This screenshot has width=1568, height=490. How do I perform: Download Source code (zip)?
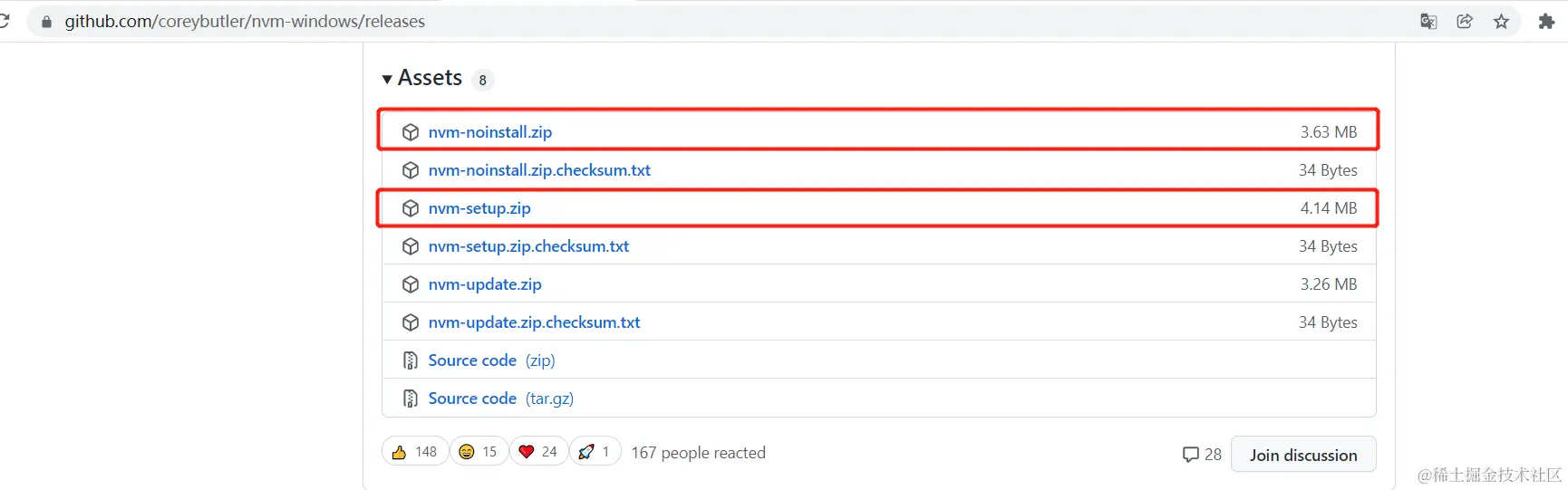(491, 360)
